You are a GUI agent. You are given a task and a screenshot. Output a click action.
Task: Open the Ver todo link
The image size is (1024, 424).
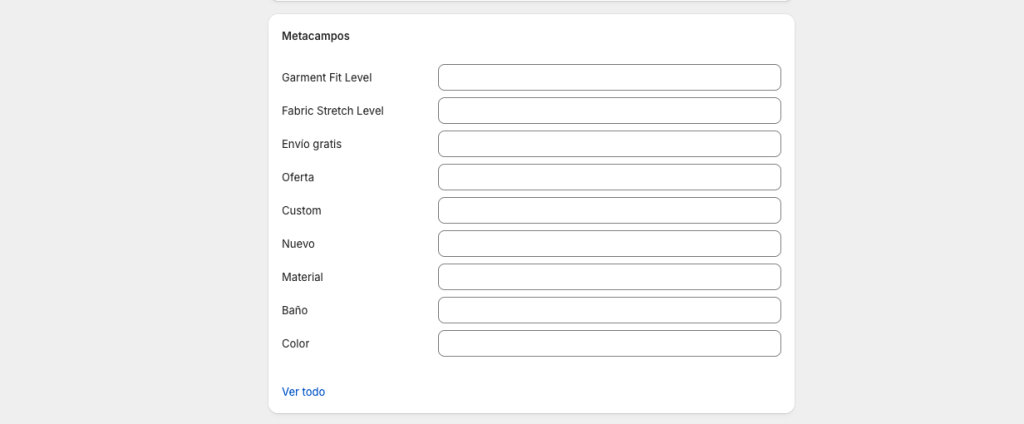point(303,392)
